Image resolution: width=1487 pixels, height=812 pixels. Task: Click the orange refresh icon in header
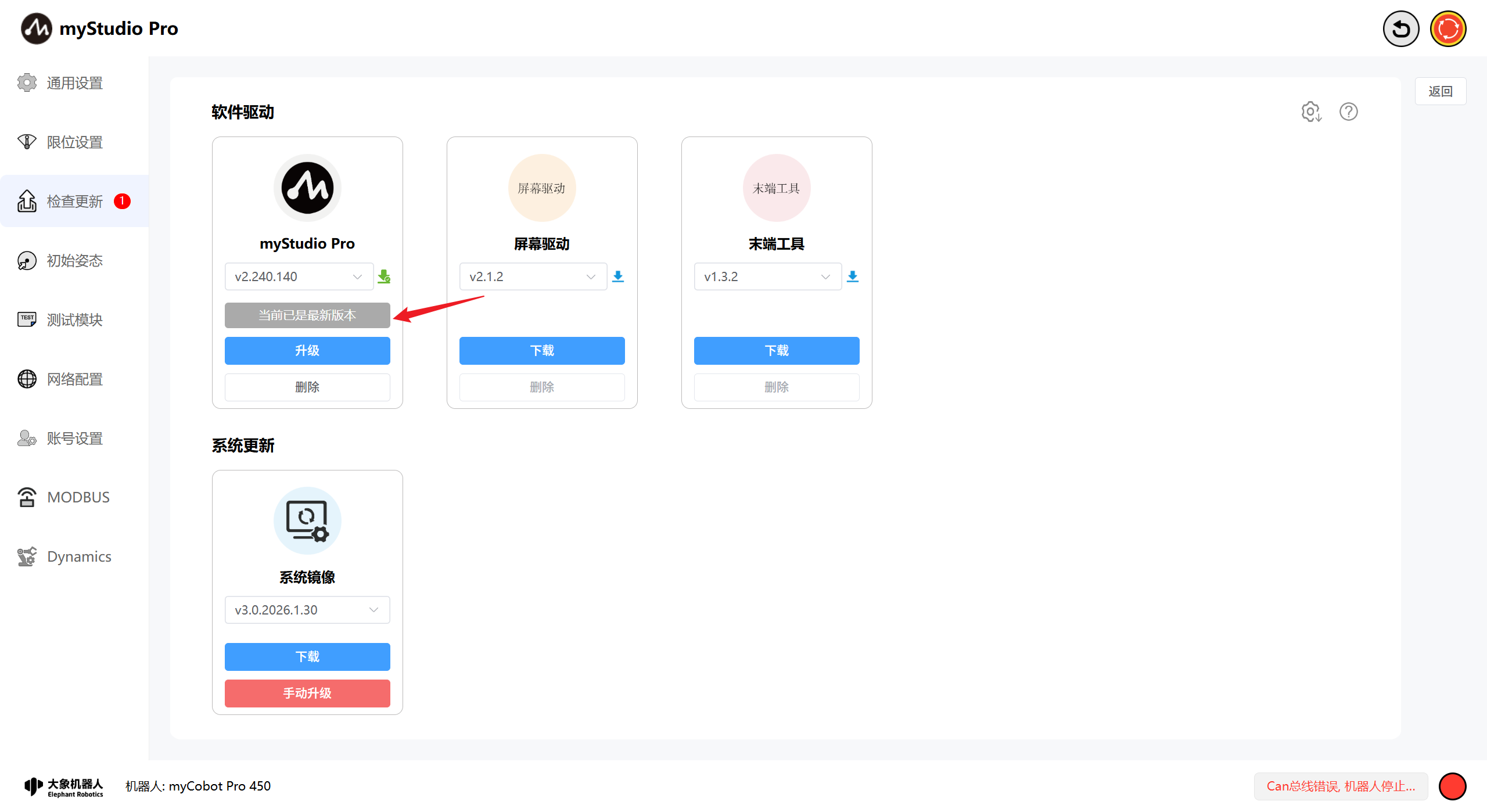pyautogui.click(x=1448, y=29)
